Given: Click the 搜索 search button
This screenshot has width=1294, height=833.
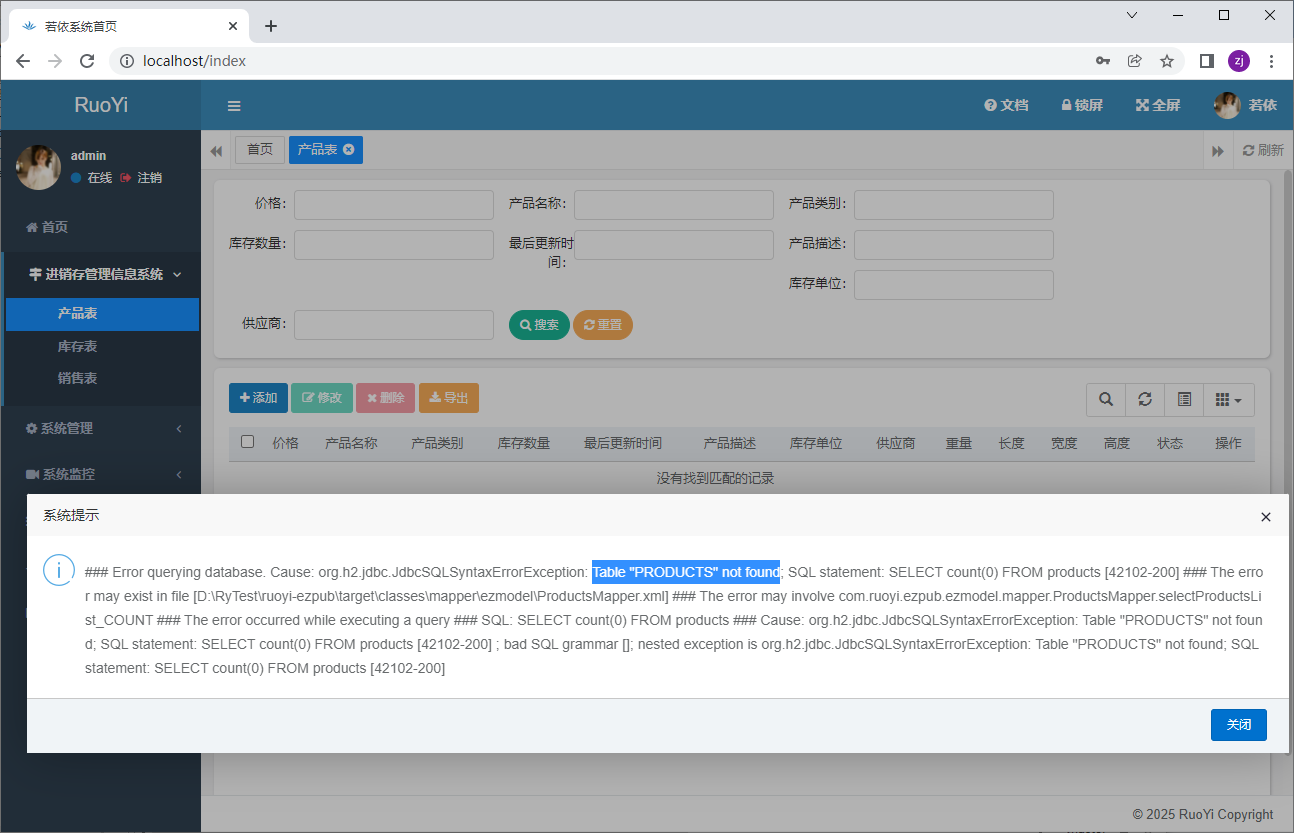Looking at the screenshot, I should point(539,325).
